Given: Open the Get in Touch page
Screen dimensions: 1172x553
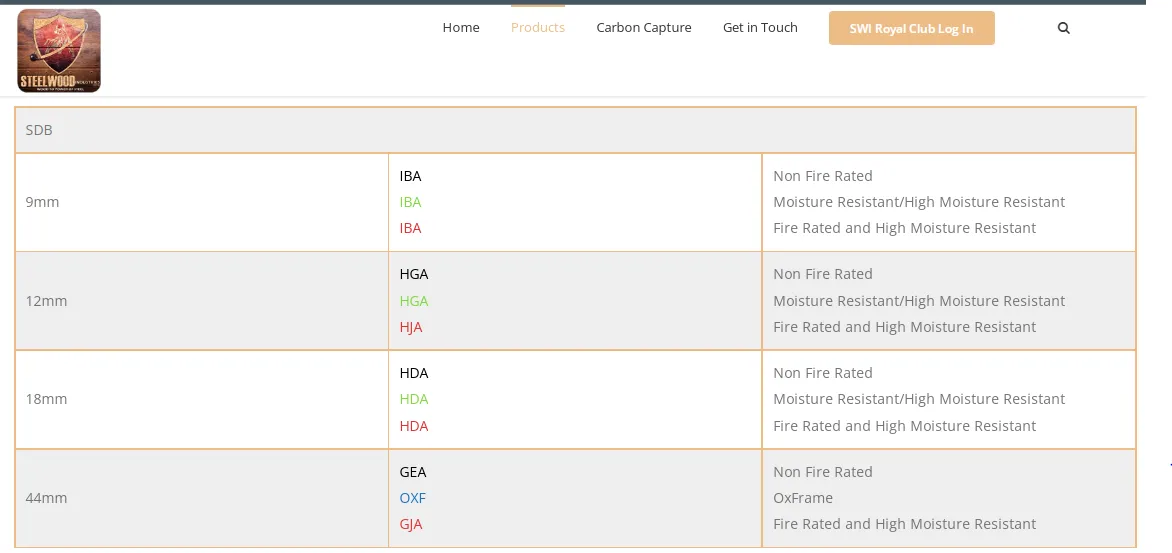Looking at the screenshot, I should (760, 28).
